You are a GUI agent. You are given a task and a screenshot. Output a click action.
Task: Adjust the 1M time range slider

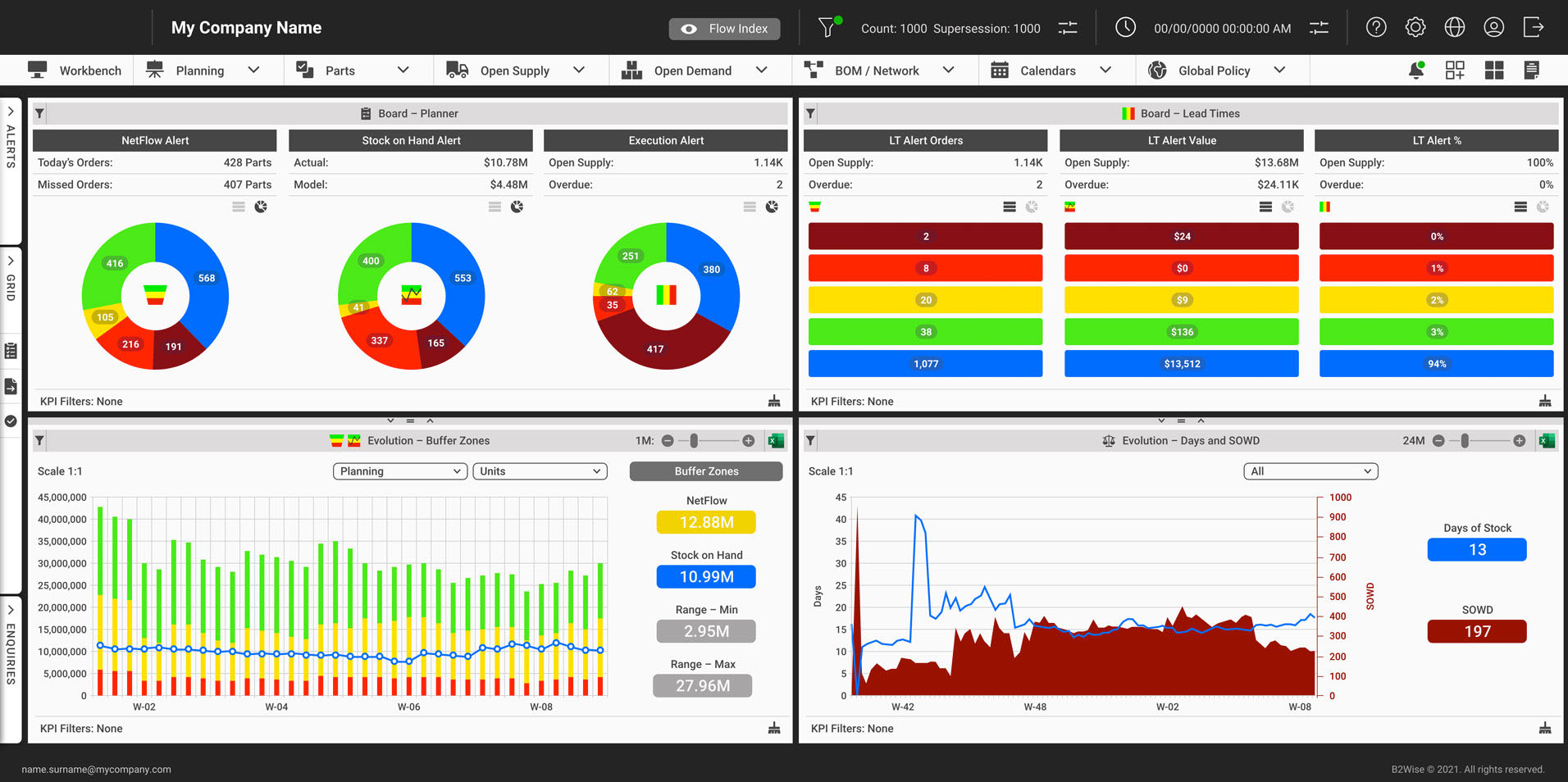(x=694, y=441)
